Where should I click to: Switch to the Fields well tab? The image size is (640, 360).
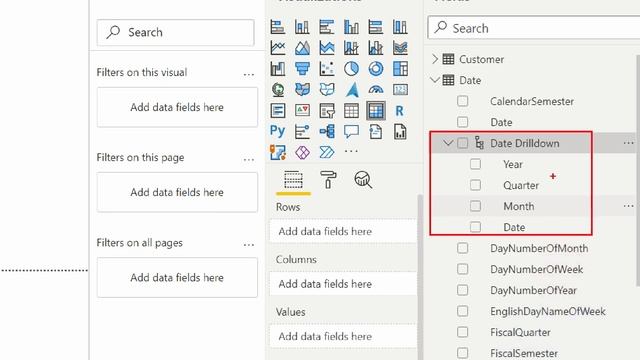pos(293,180)
